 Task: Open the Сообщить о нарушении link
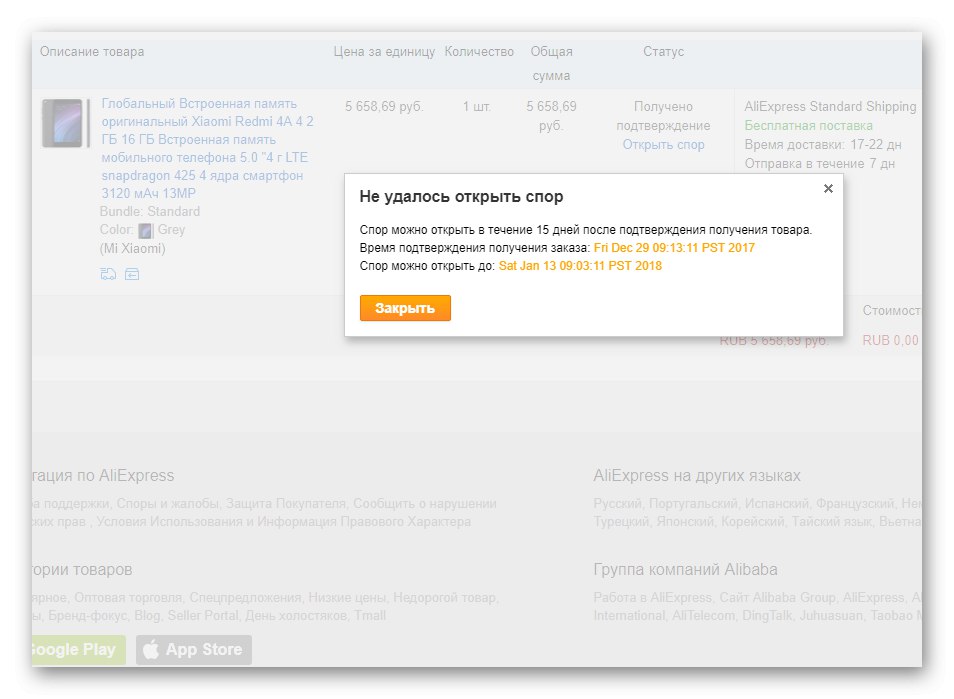pyautogui.click(x=425, y=504)
